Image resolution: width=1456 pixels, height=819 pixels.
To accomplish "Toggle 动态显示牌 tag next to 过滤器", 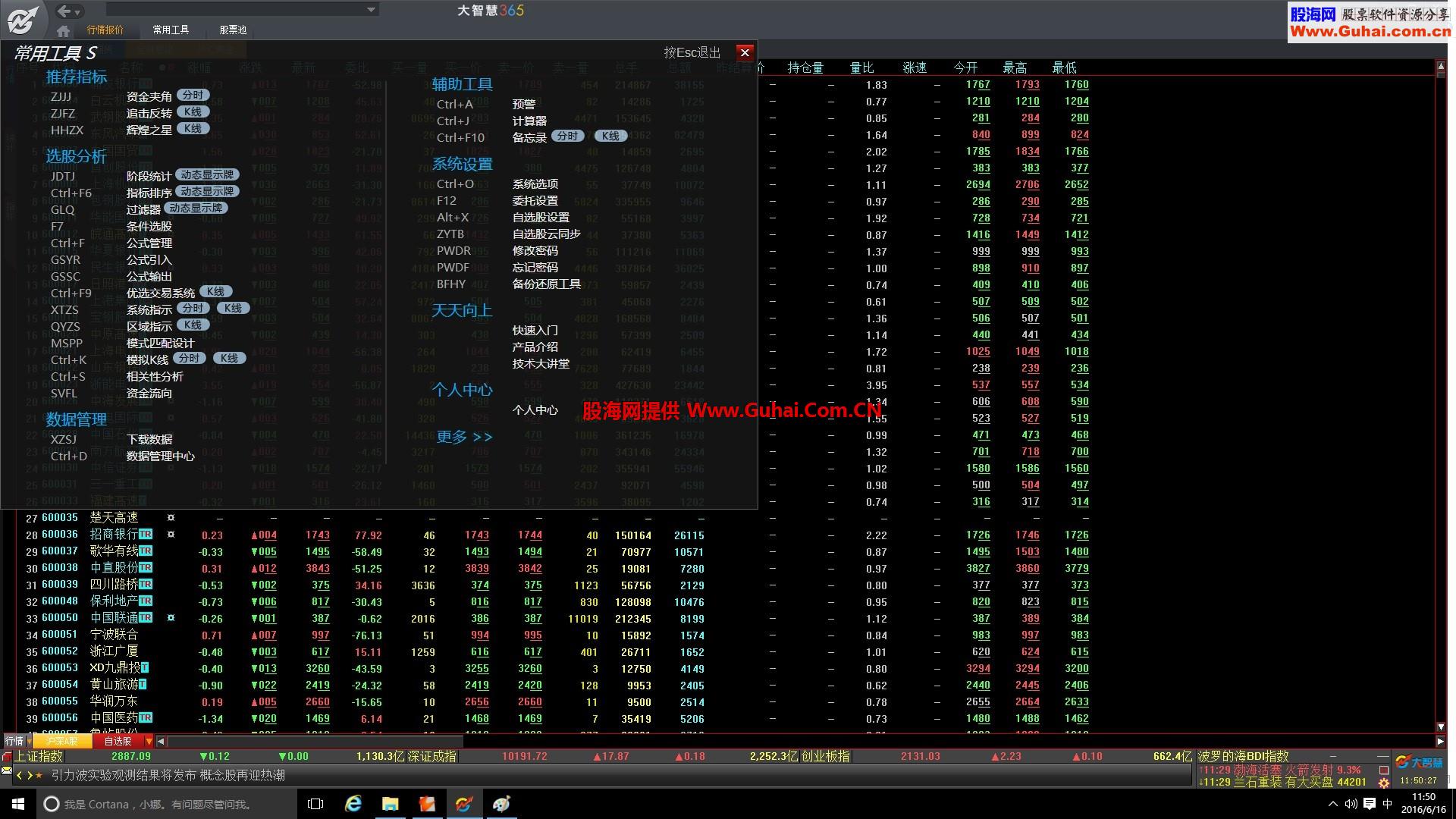I will (x=196, y=209).
